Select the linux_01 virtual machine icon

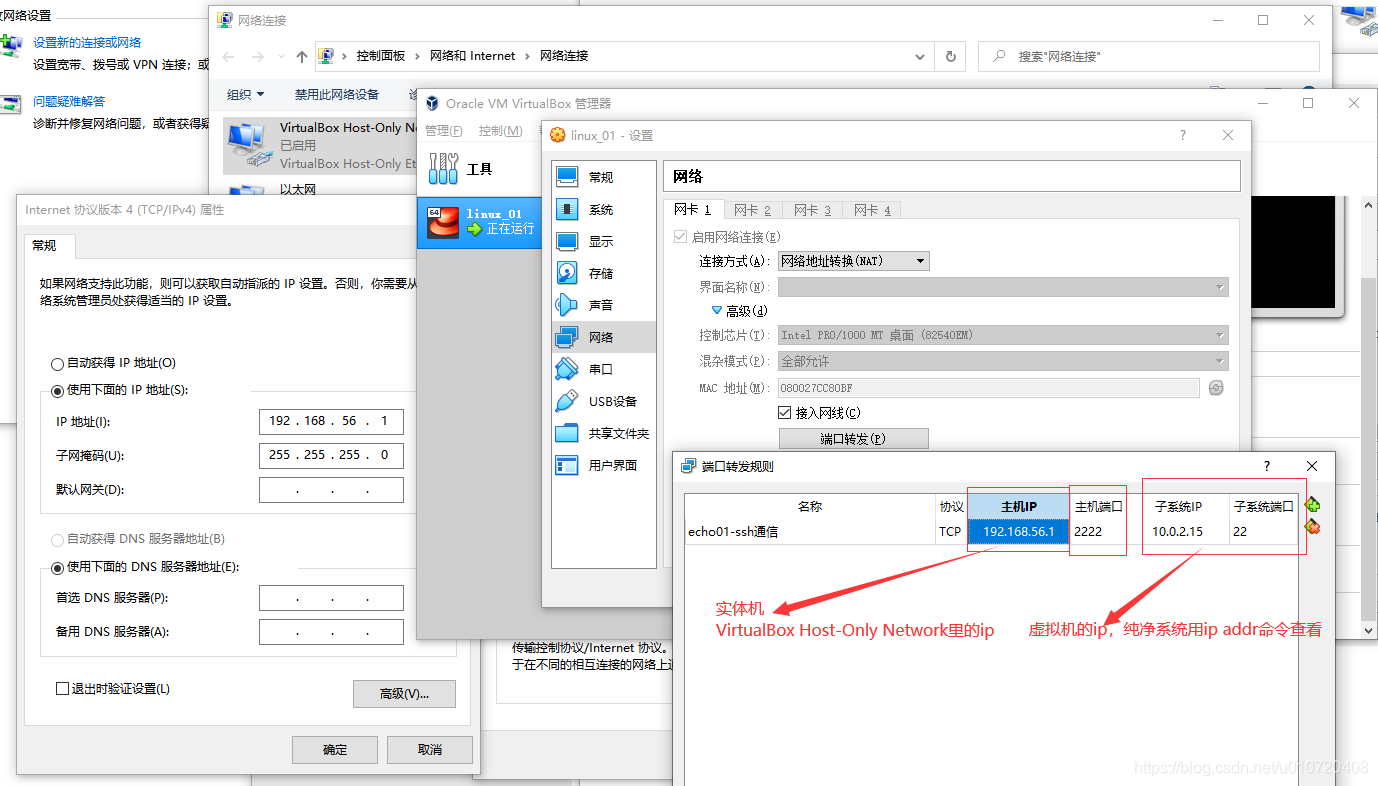[x=443, y=222]
